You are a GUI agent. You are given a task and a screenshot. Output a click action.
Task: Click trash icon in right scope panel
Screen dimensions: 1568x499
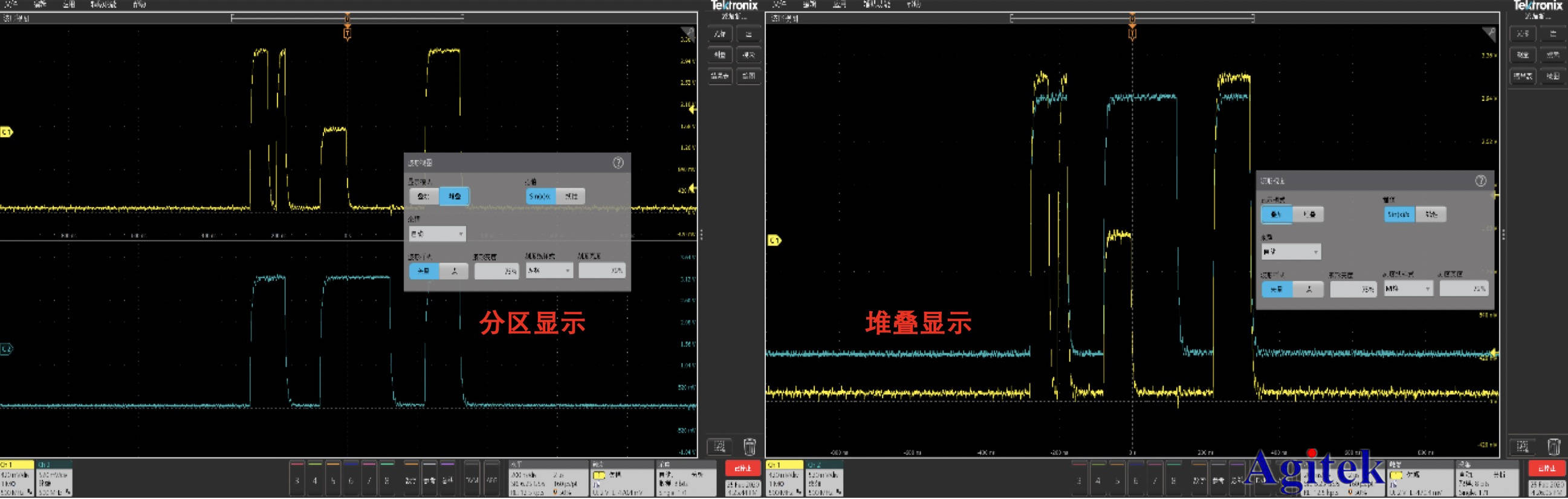point(1553,447)
